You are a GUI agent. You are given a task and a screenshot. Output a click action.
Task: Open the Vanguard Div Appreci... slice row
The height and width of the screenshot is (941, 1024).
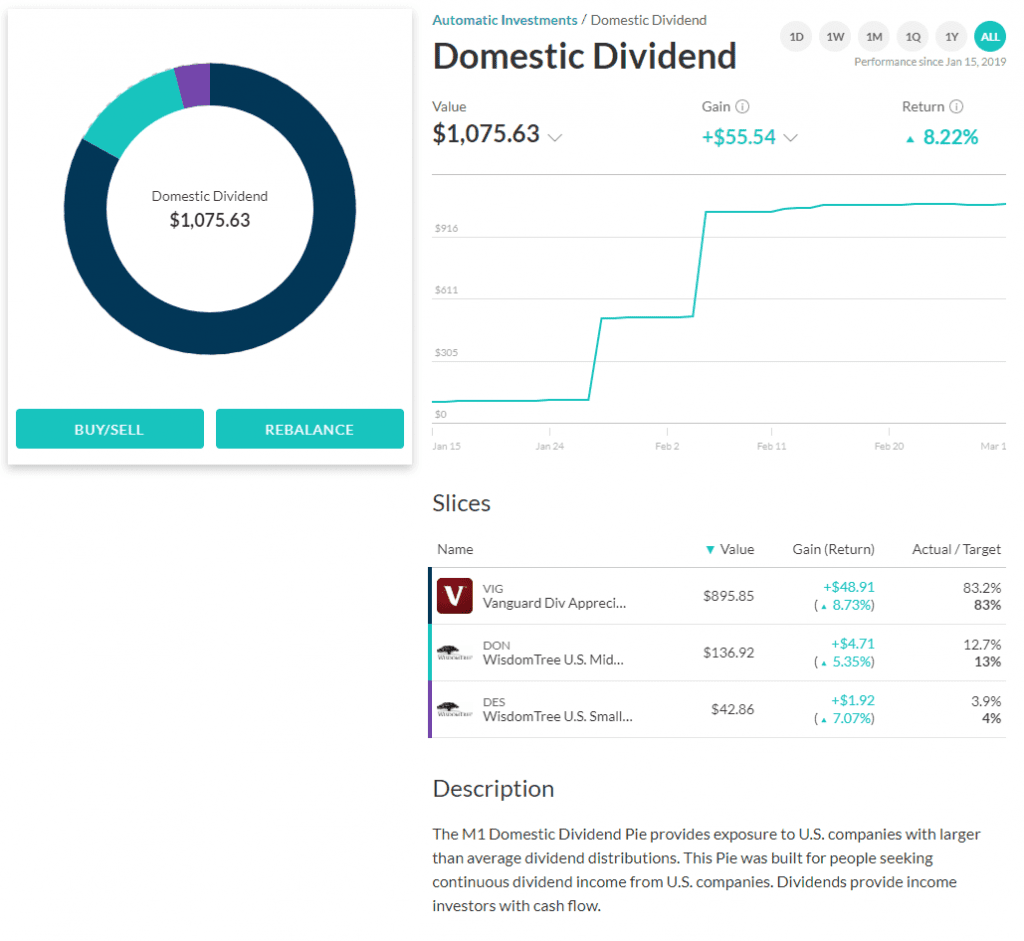[717, 596]
